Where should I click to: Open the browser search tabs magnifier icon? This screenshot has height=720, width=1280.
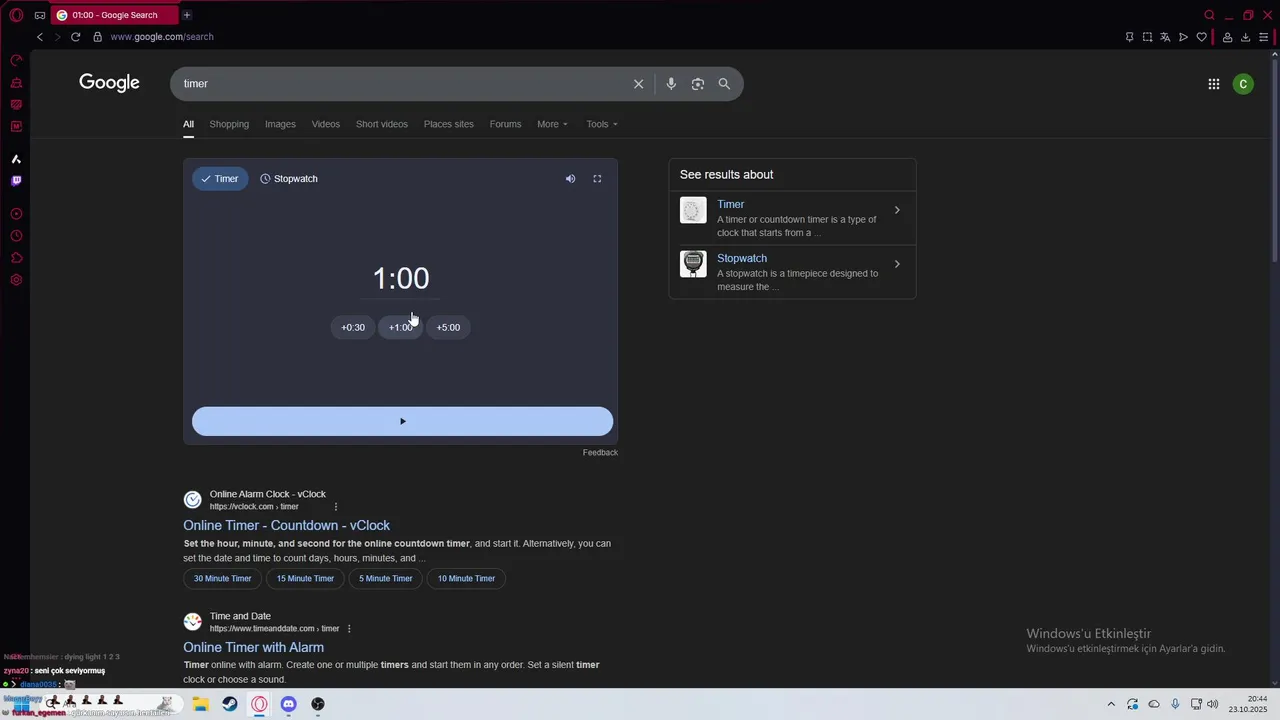click(x=1210, y=15)
